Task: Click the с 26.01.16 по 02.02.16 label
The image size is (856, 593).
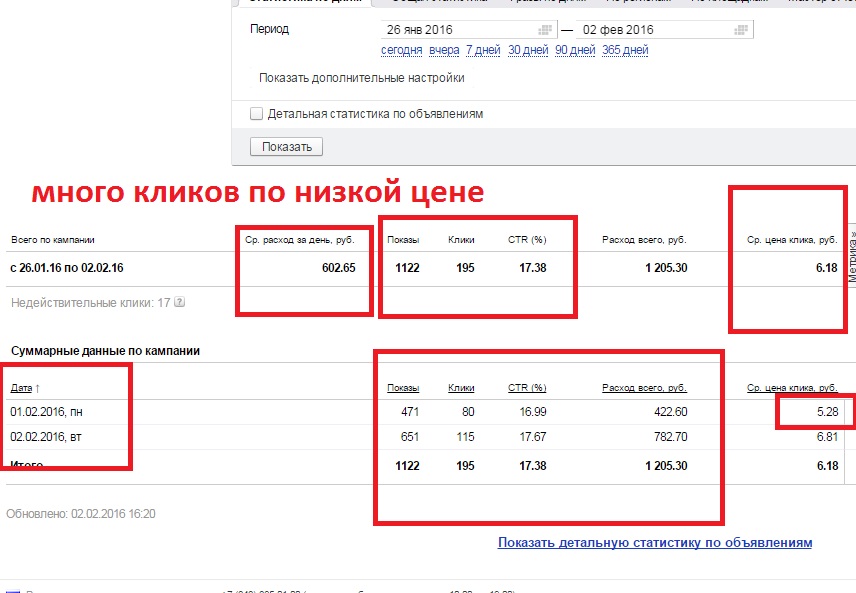Action: (x=67, y=268)
